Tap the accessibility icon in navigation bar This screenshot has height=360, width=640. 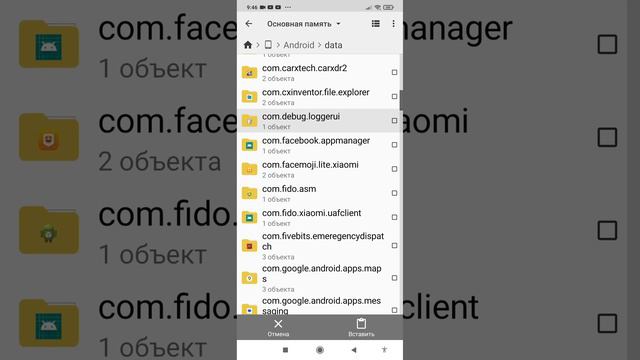pyautogui.click(x=384, y=350)
